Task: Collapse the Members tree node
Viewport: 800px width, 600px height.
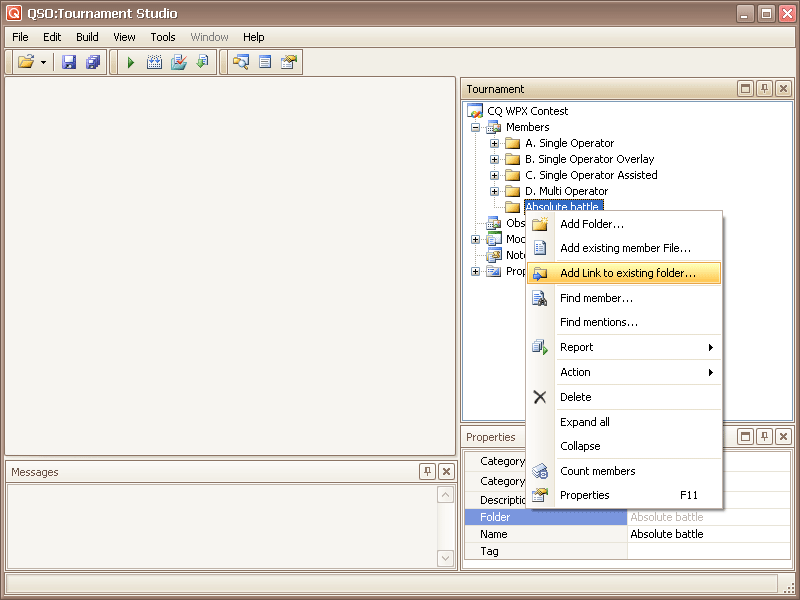Action: (x=476, y=127)
